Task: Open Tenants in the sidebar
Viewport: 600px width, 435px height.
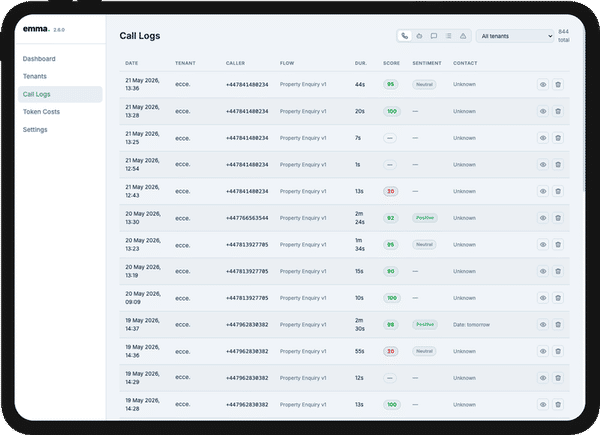Action: (35, 77)
